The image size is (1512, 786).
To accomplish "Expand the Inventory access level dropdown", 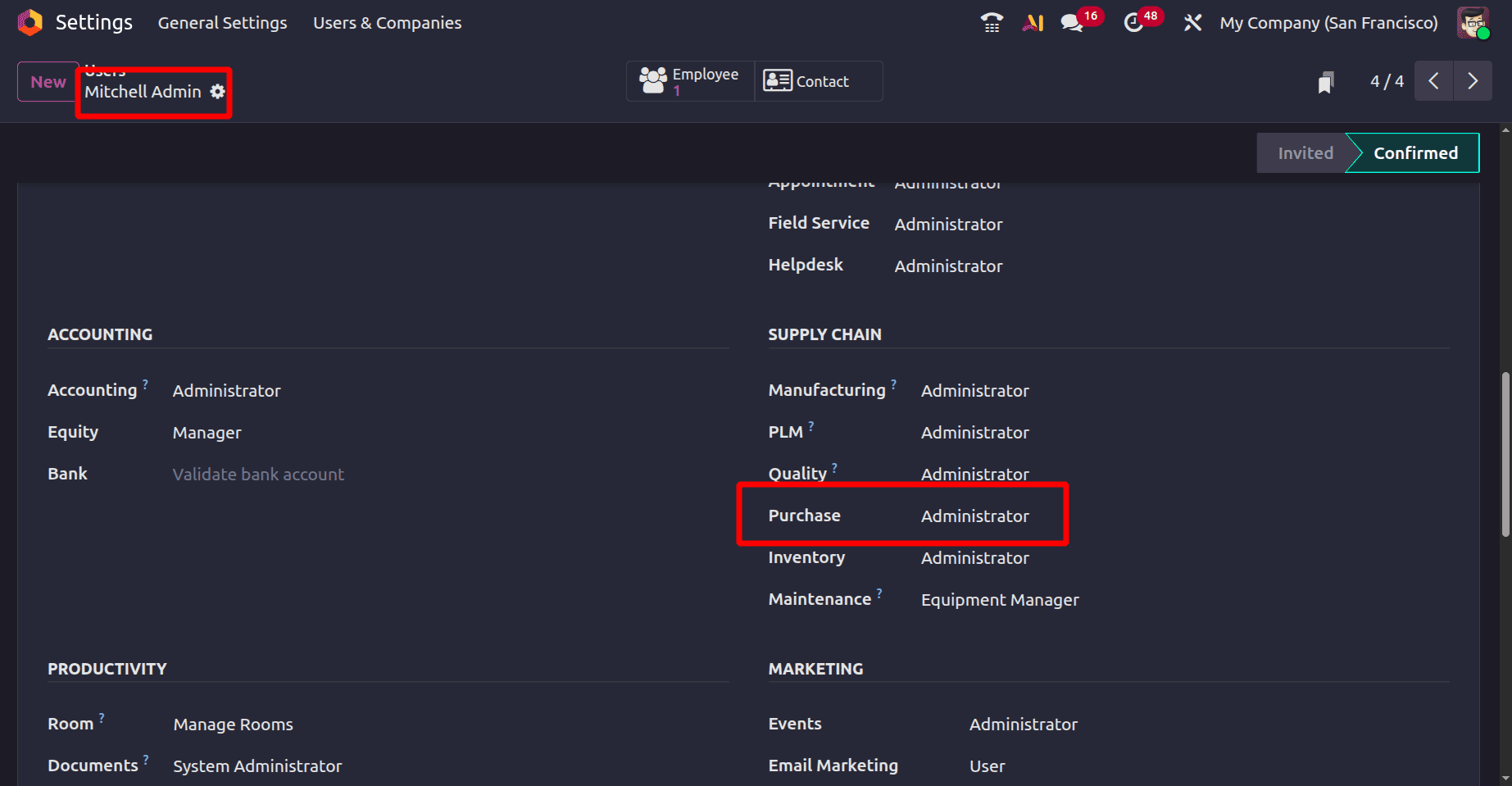I will pos(974,558).
